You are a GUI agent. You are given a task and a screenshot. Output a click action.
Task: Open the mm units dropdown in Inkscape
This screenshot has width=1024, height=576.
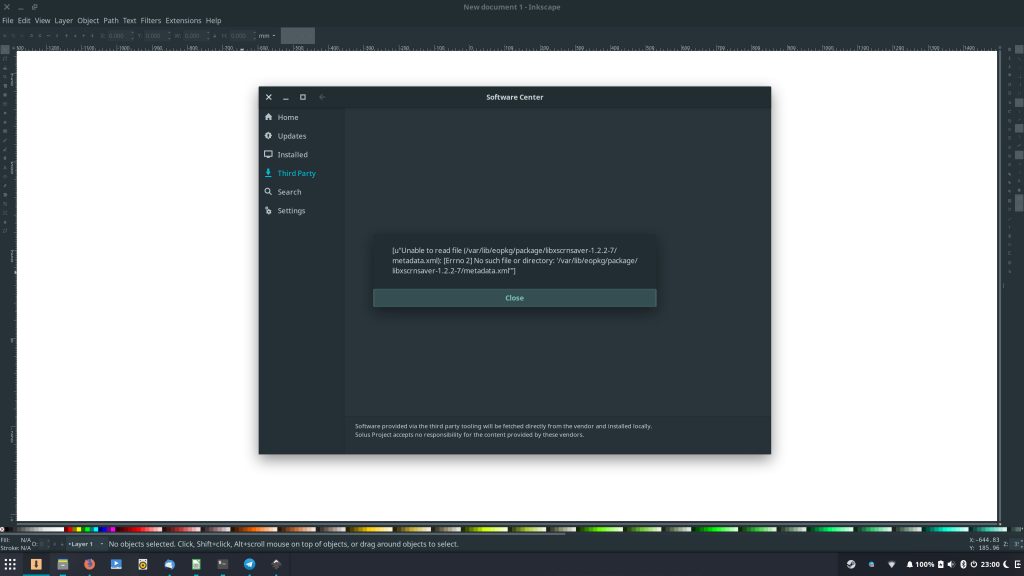coord(267,36)
